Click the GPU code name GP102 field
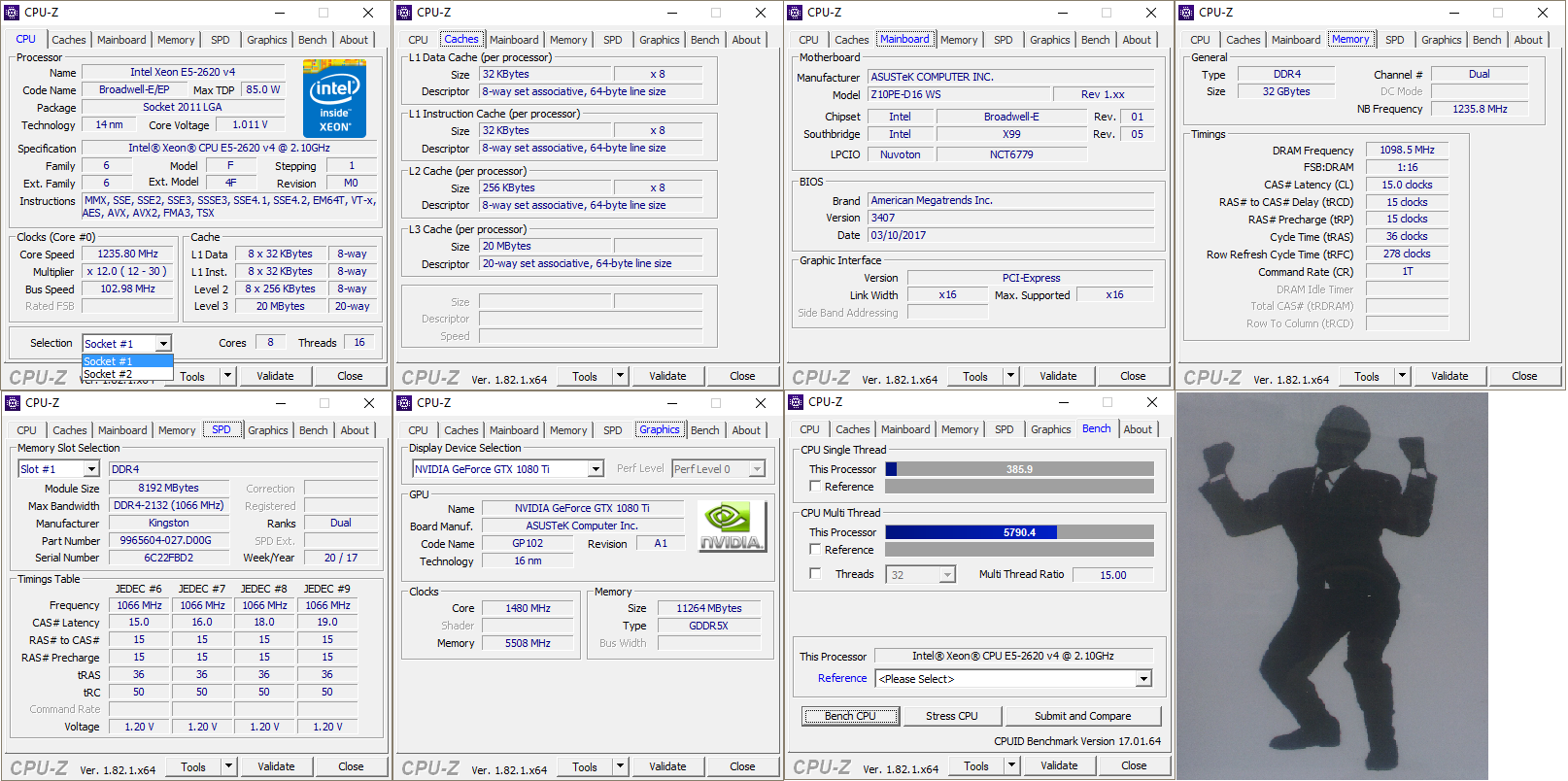This screenshot has height=781, width=1568. tap(528, 544)
